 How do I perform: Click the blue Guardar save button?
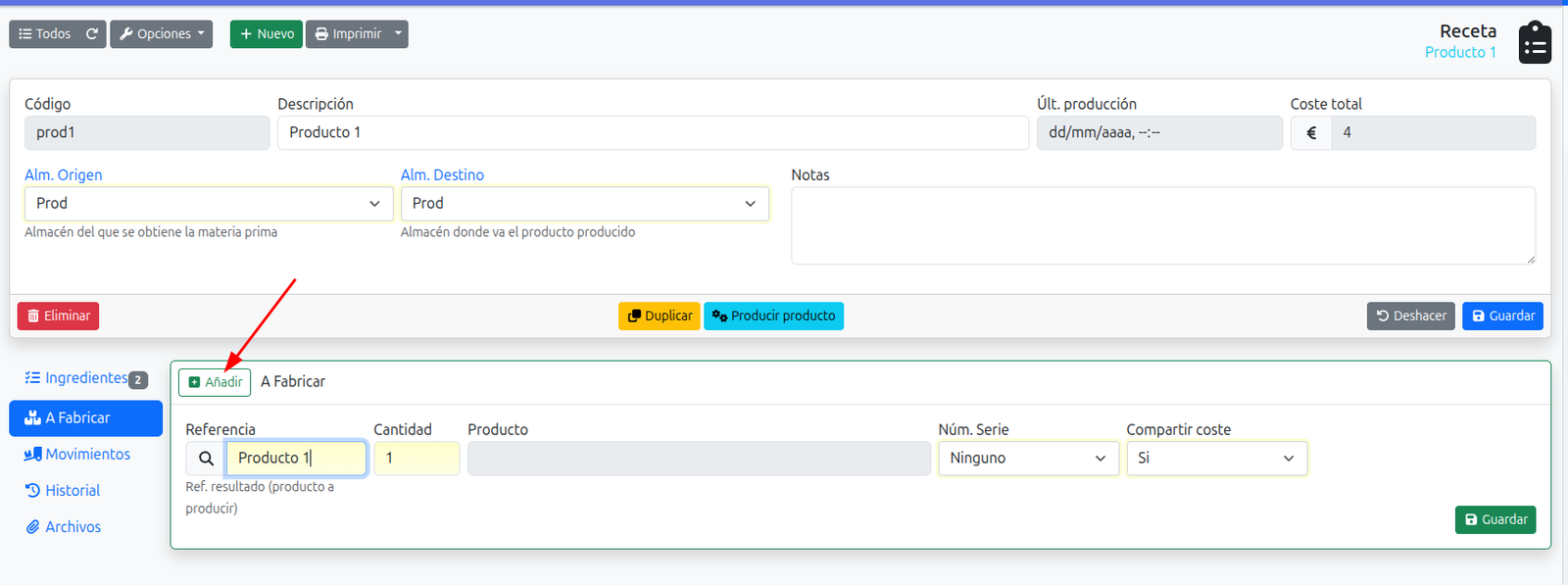coord(1502,316)
